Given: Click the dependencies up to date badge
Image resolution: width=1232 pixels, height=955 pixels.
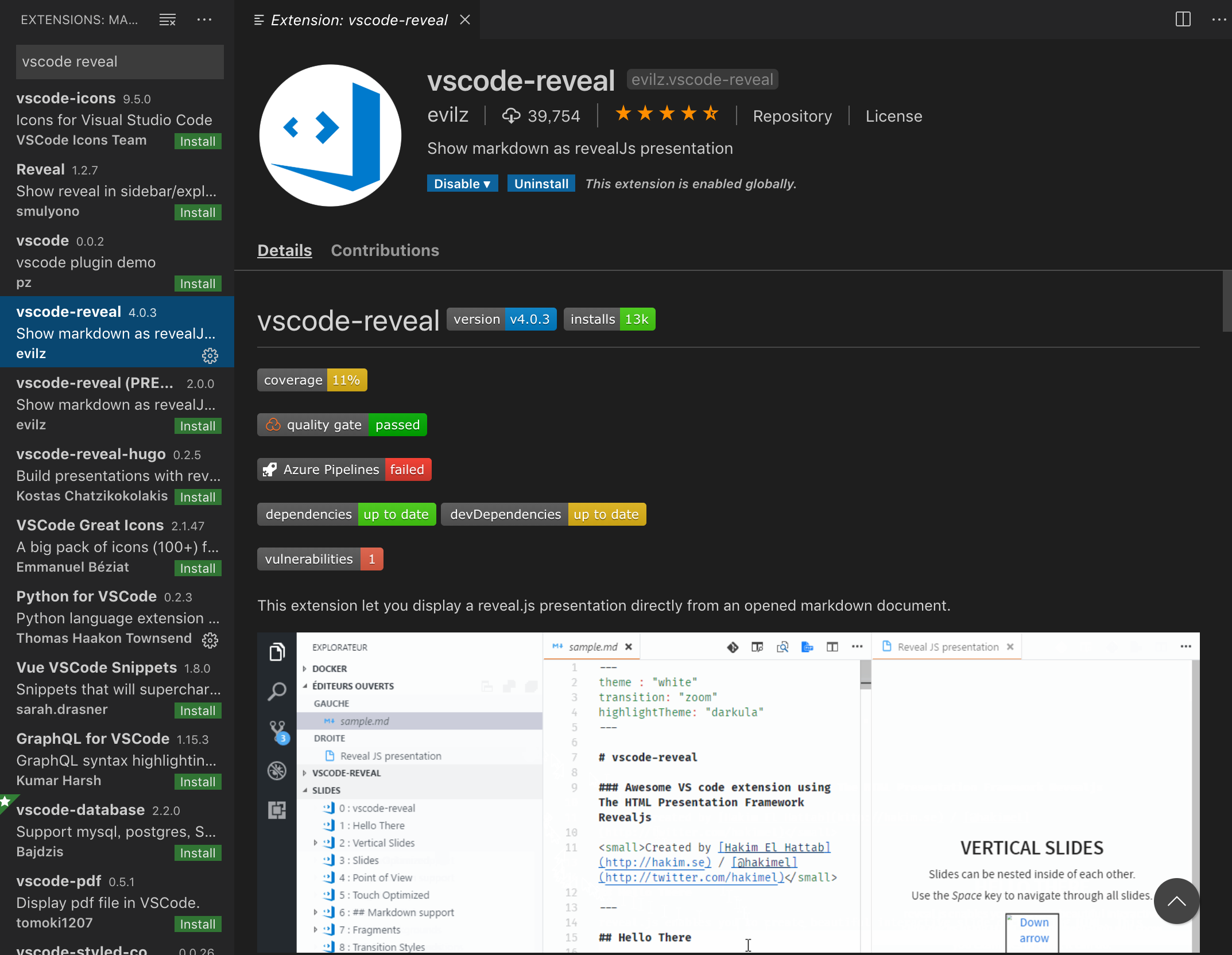Looking at the screenshot, I should coord(347,514).
